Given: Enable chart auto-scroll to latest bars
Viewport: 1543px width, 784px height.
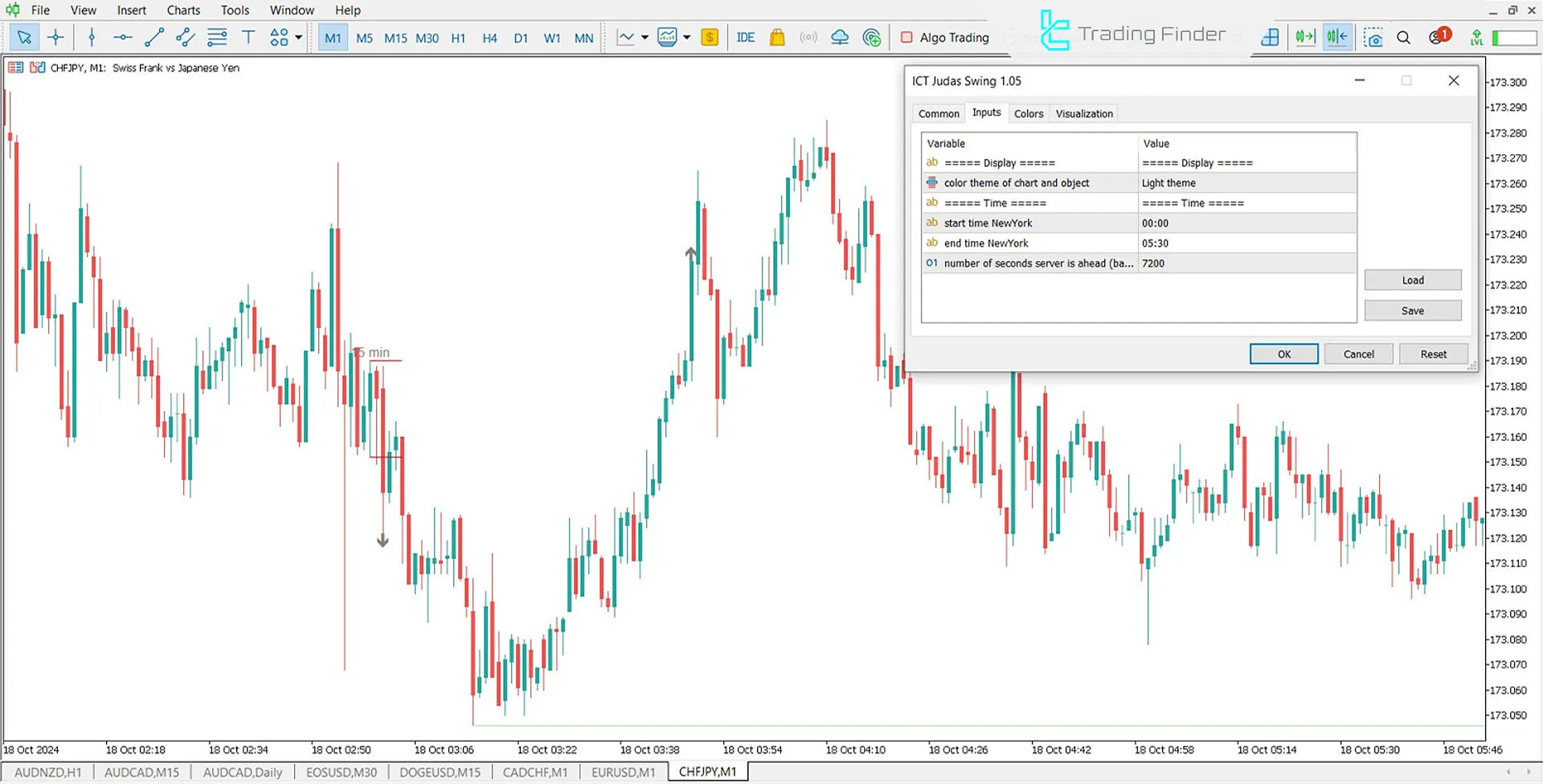Looking at the screenshot, I should click(x=1304, y=37).
